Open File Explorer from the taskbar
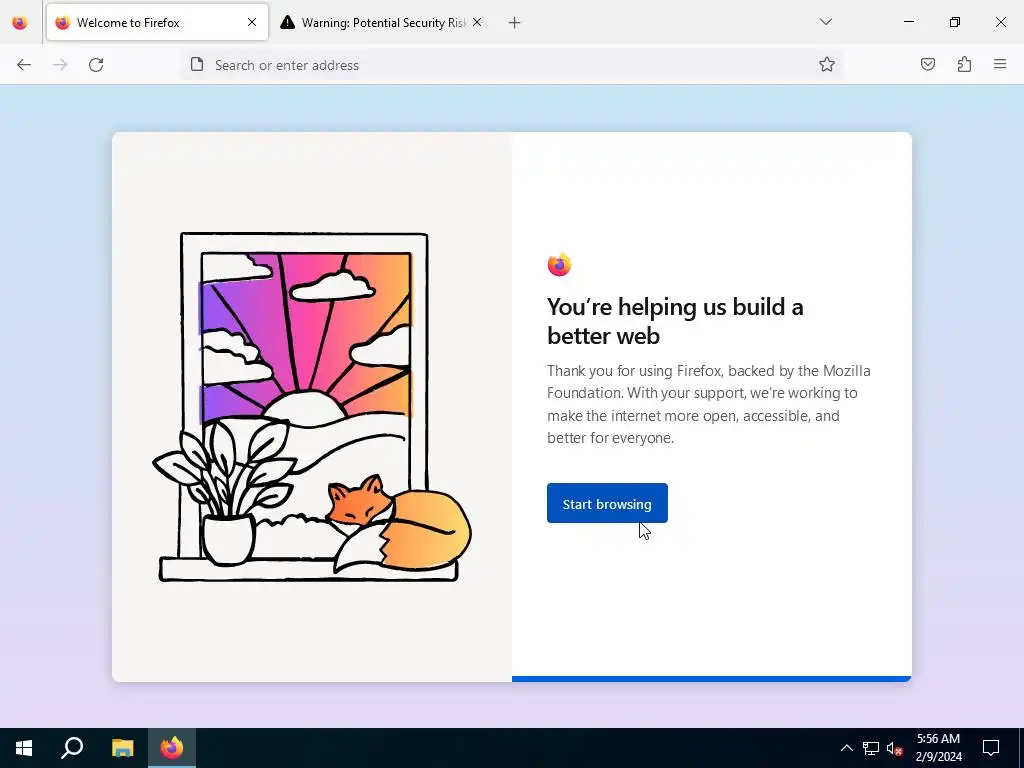Screen dimensions: 1024x768 coord(122,748)
